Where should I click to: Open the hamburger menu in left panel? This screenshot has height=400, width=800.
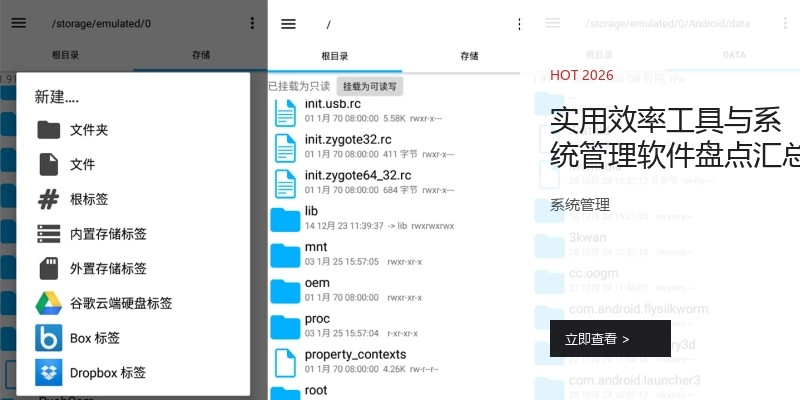pyautogui.click(x=18, y=23)
